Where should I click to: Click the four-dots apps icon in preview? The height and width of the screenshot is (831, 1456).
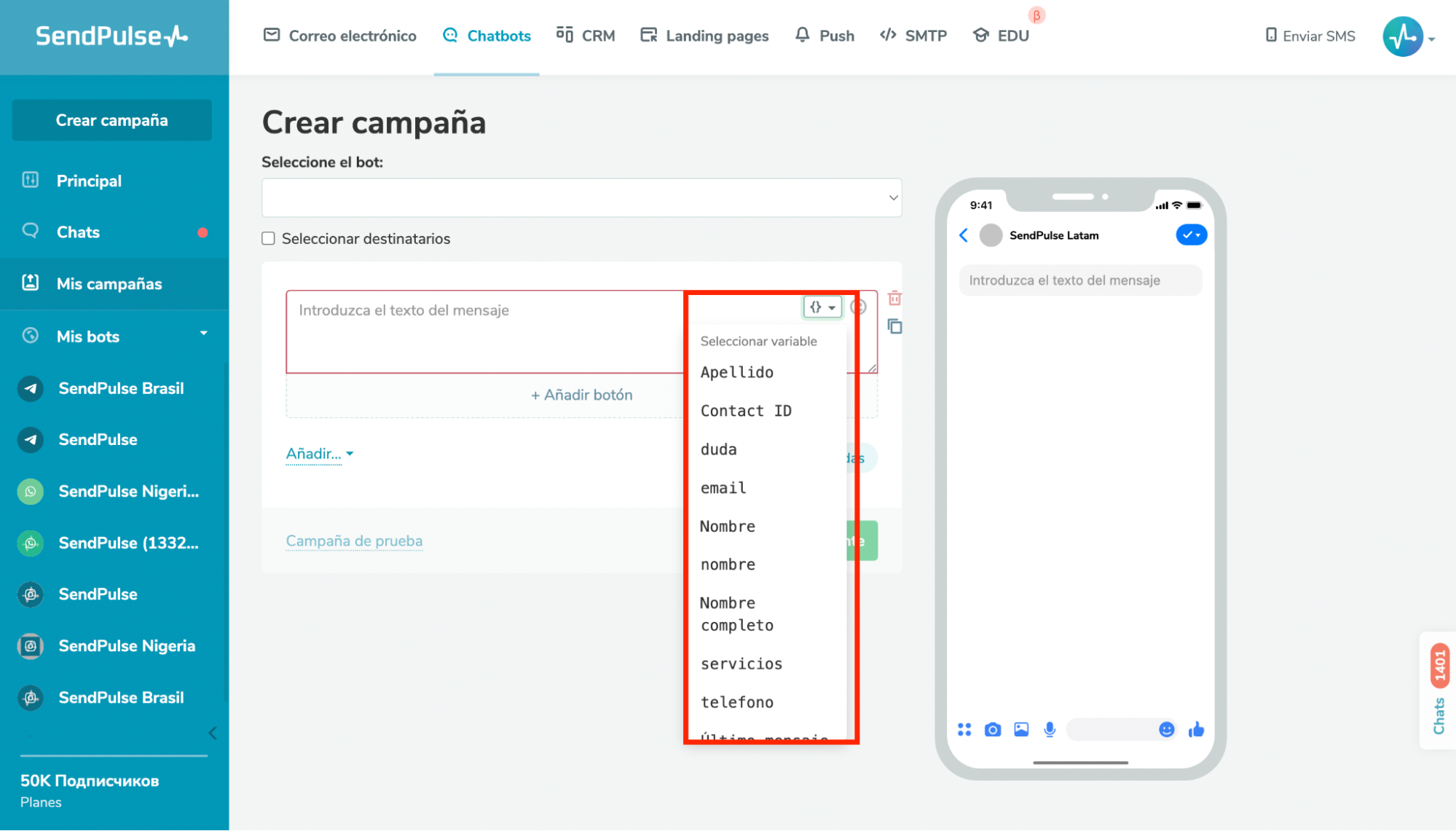click(x=964, y=730)
